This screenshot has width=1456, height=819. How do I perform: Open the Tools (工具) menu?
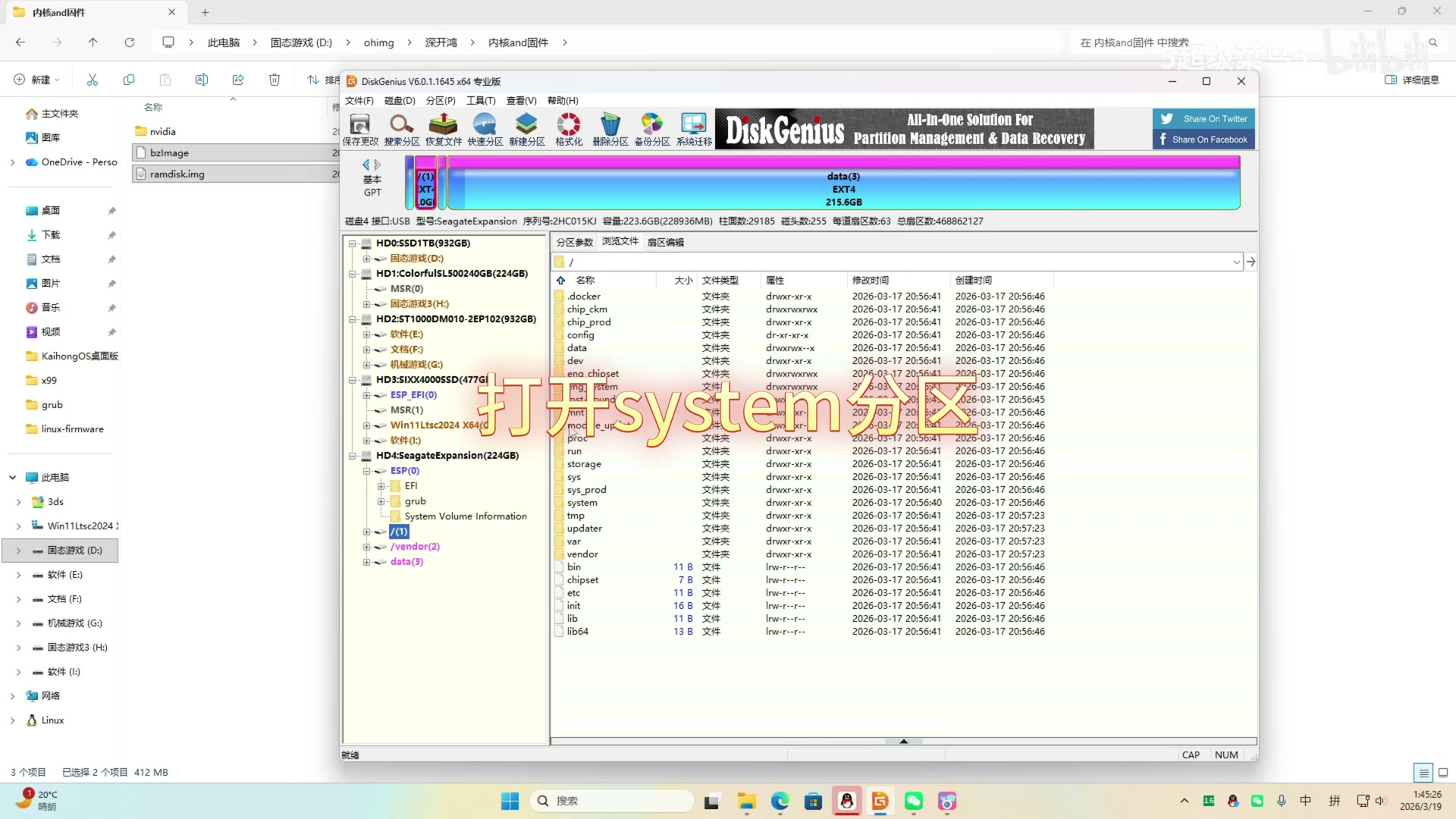[x=480, y=100]
